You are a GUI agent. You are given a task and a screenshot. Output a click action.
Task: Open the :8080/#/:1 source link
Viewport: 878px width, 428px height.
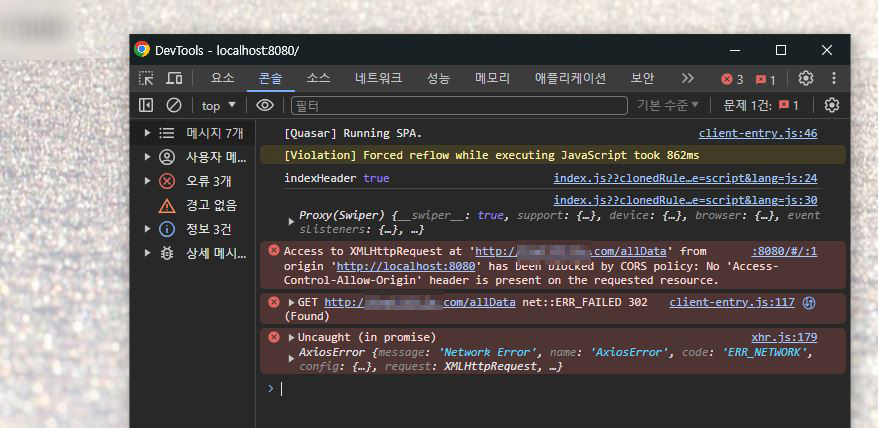pos(784,252)
